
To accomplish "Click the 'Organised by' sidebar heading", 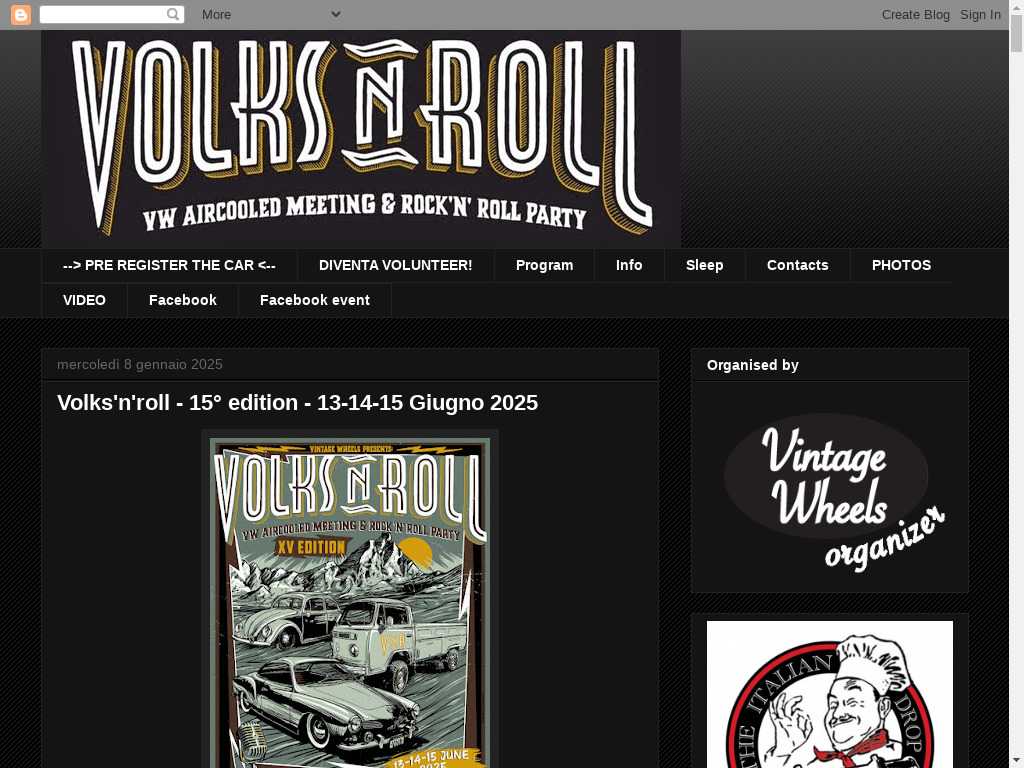I will tap(752, 365).
